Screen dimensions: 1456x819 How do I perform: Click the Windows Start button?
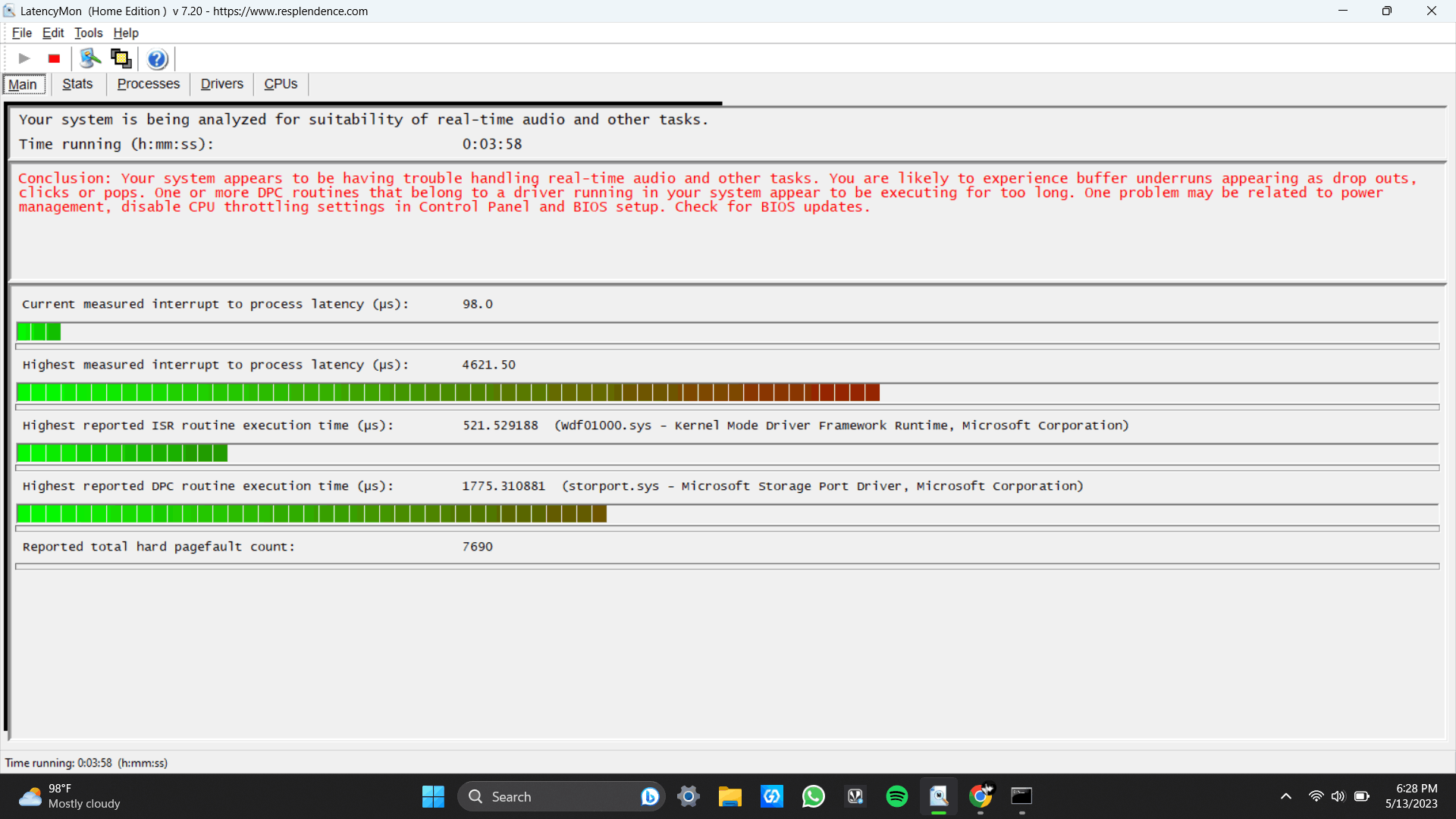click(433, 796)
